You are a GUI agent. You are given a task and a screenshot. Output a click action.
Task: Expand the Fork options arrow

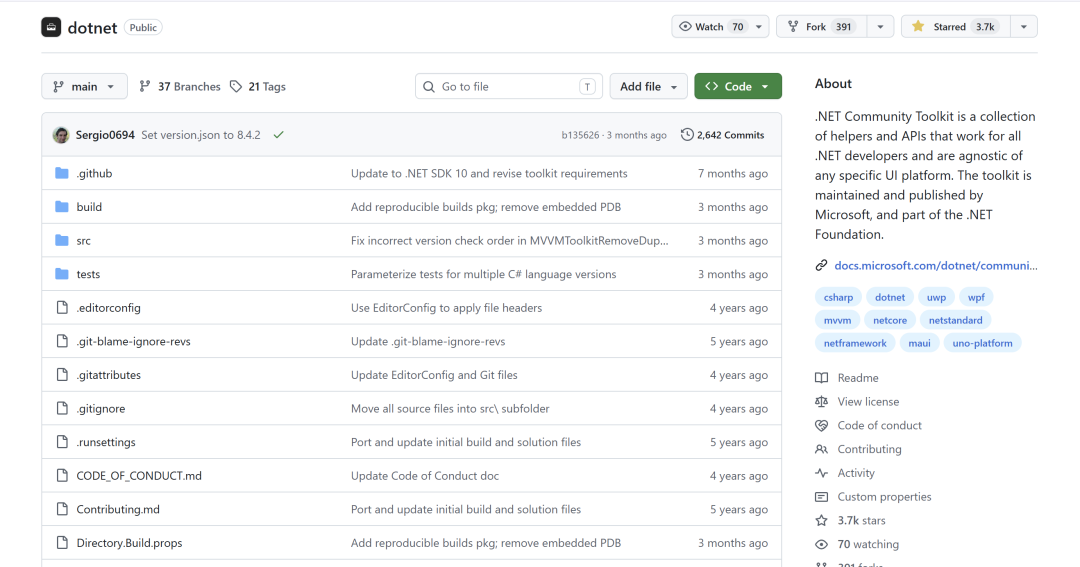click(x=880, y=27)
